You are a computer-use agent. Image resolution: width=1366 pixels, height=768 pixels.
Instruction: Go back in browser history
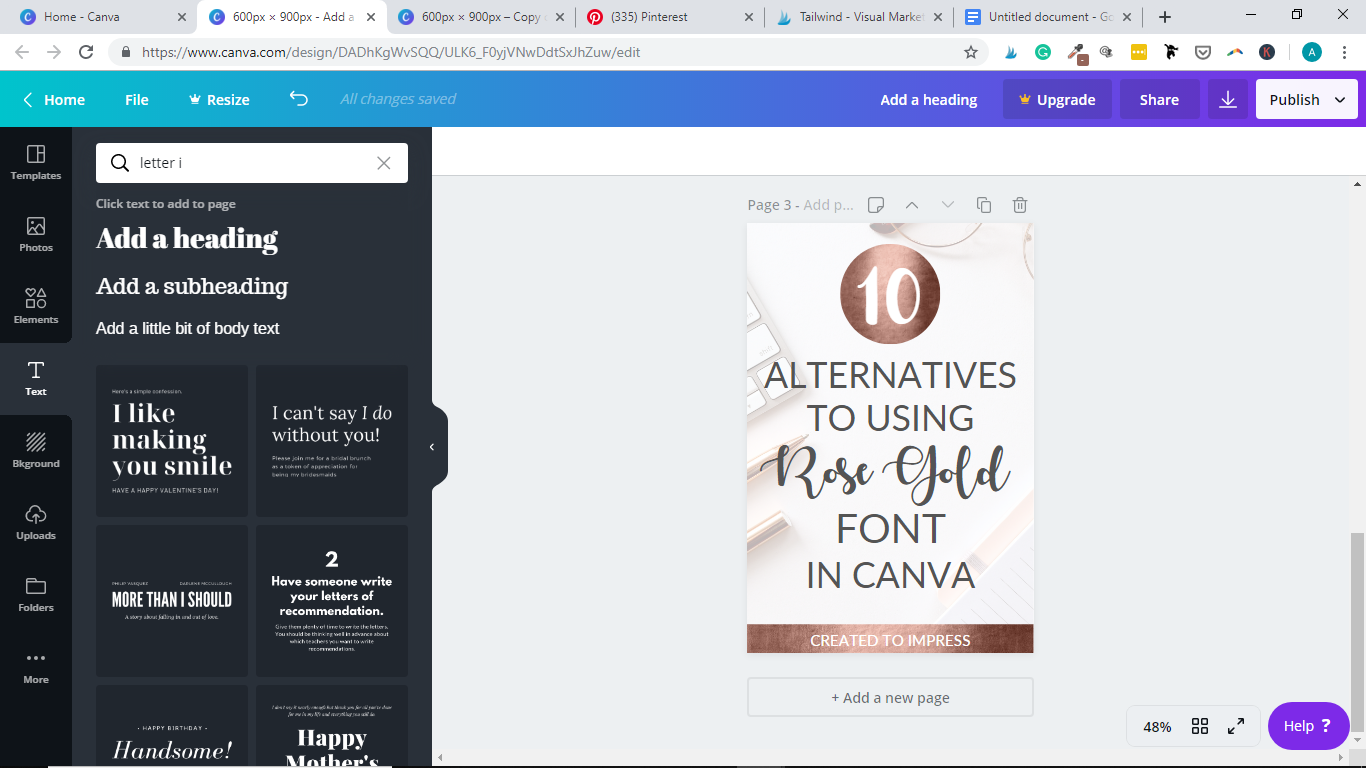(22, 53)
